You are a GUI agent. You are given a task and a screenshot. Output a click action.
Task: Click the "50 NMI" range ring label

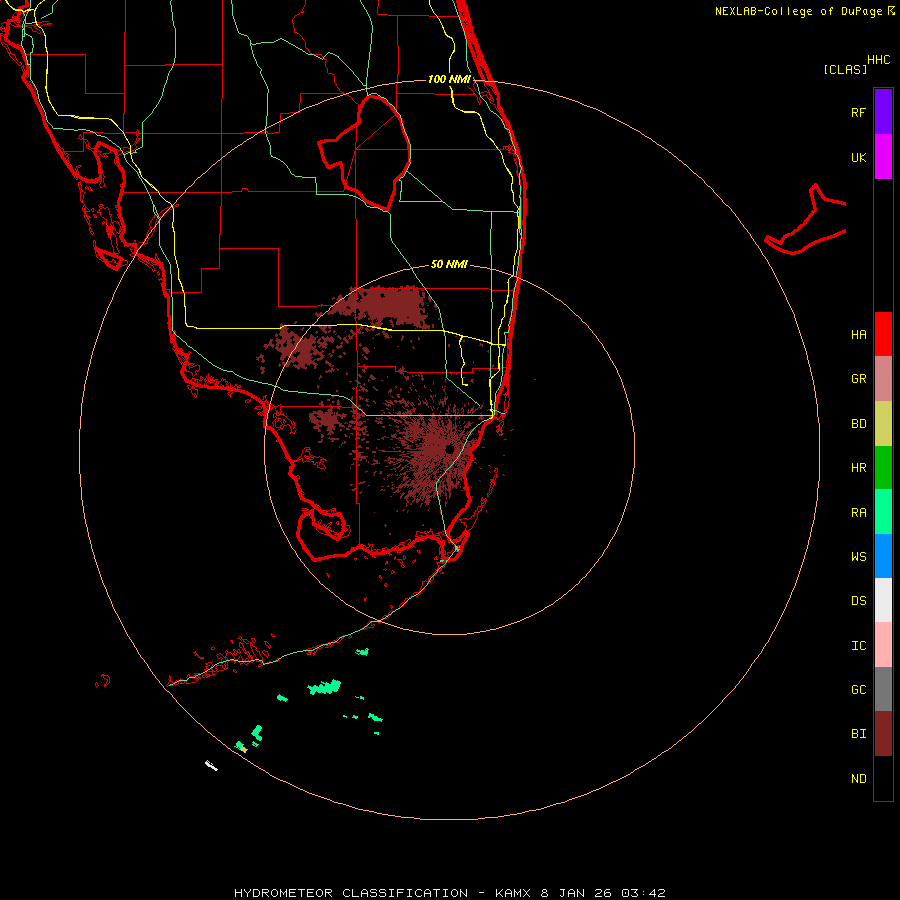tap(449, 264)
